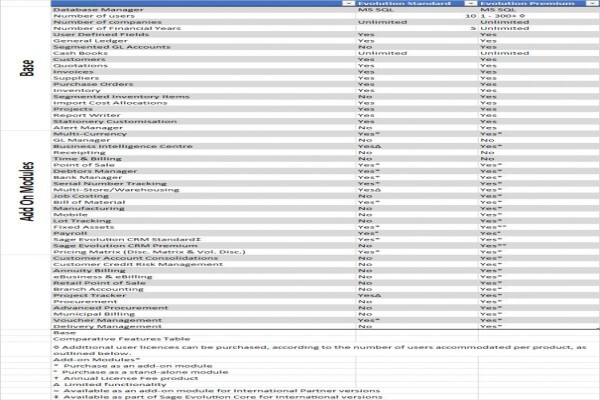Screen dimensions: 600x400
Task: Select the Report Writer cell
Action: tap(203, 115)
